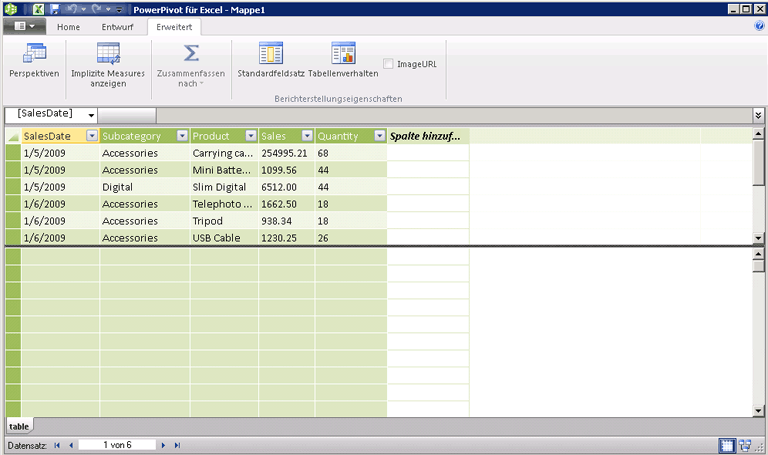
Task: Open the Subcategory column filter dropdown
Action: coord(182,136)
